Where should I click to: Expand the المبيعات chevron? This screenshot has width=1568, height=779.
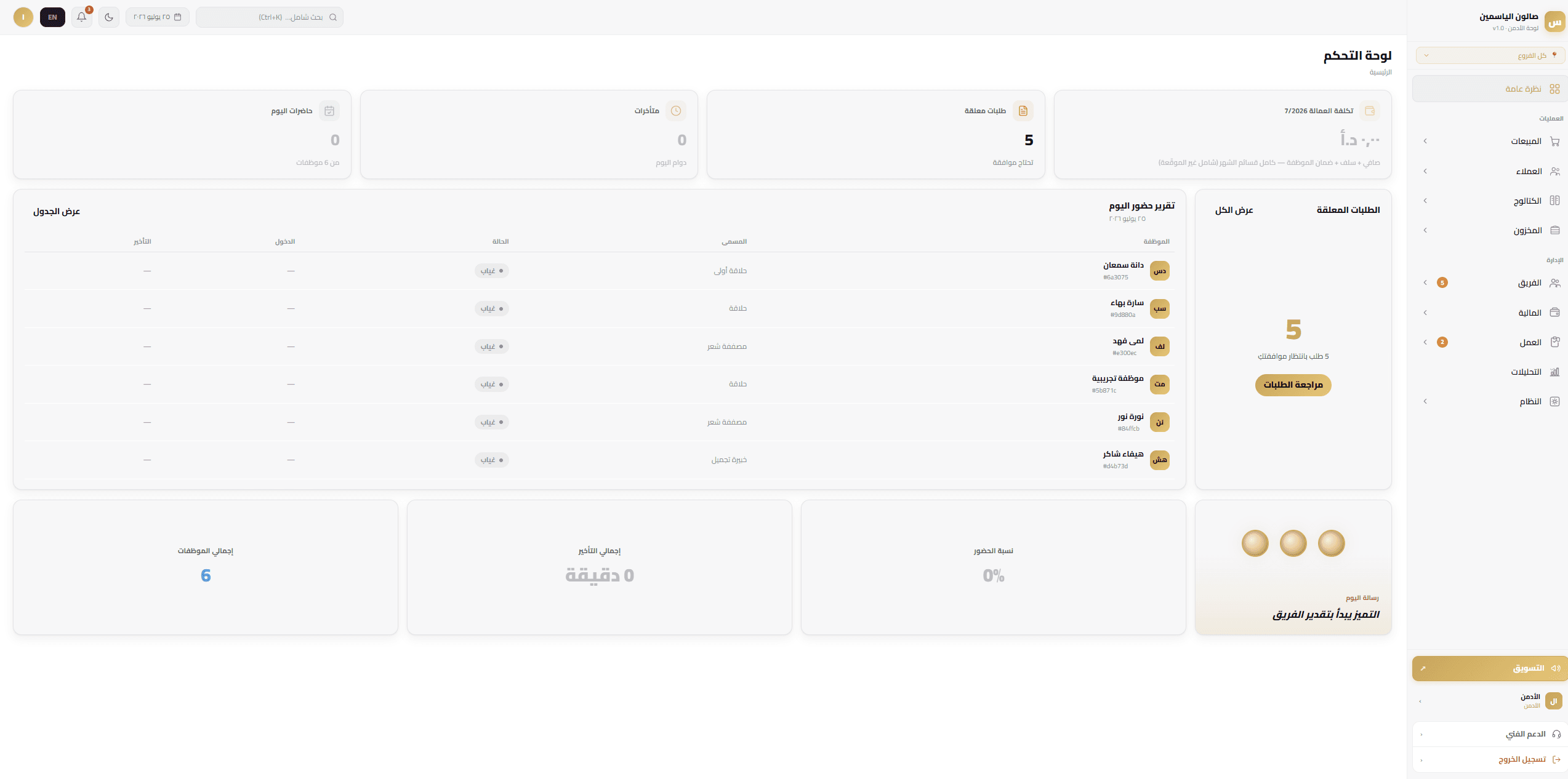(1425, 142)
